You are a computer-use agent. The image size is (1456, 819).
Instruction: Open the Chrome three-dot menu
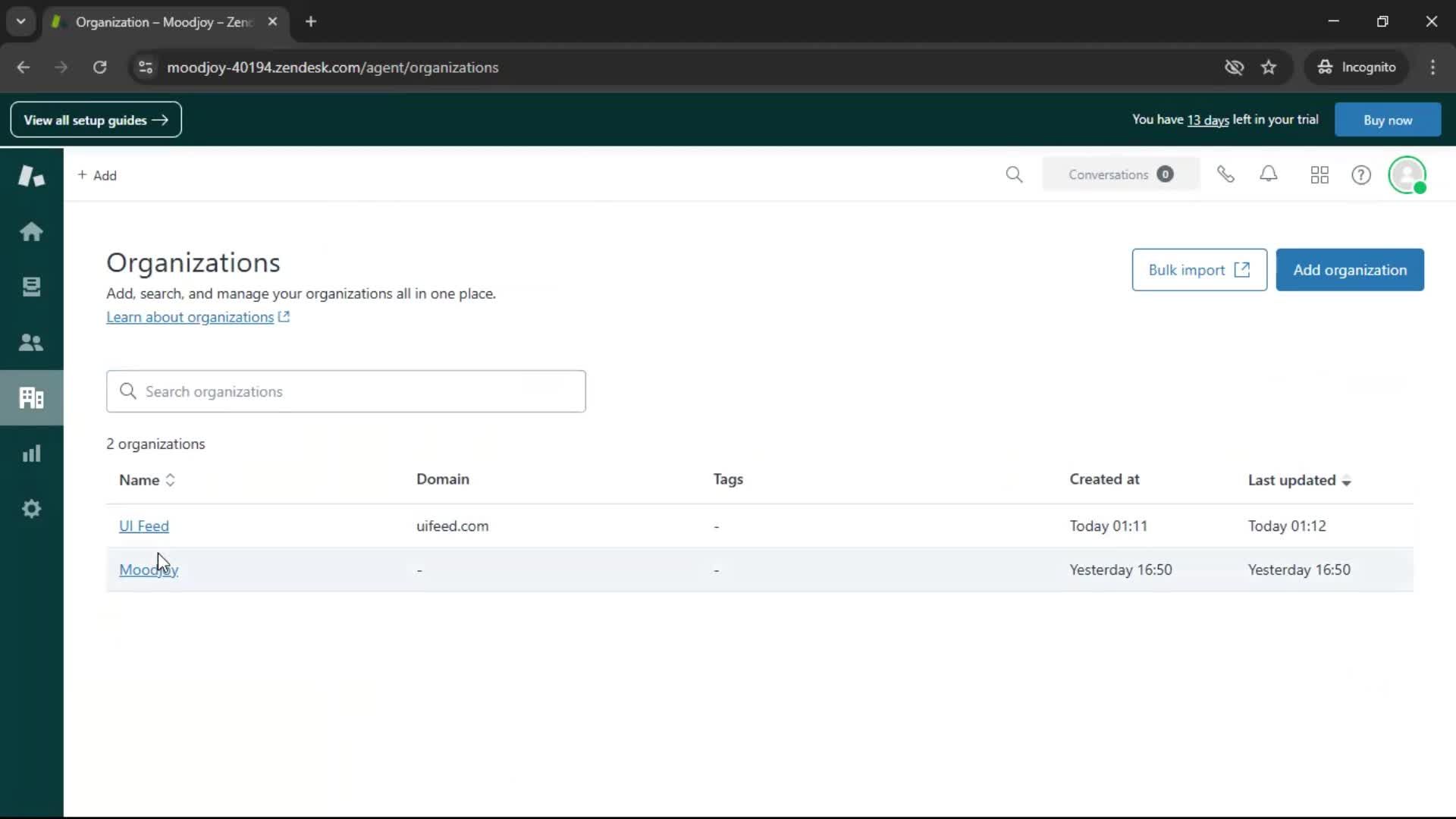click(1432, 67)
